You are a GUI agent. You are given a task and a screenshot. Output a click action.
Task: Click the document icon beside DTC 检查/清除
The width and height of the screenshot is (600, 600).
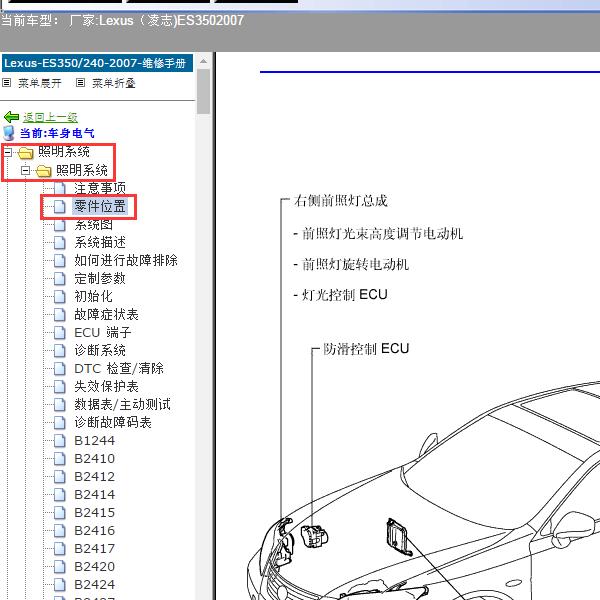[x=60, y=368]
